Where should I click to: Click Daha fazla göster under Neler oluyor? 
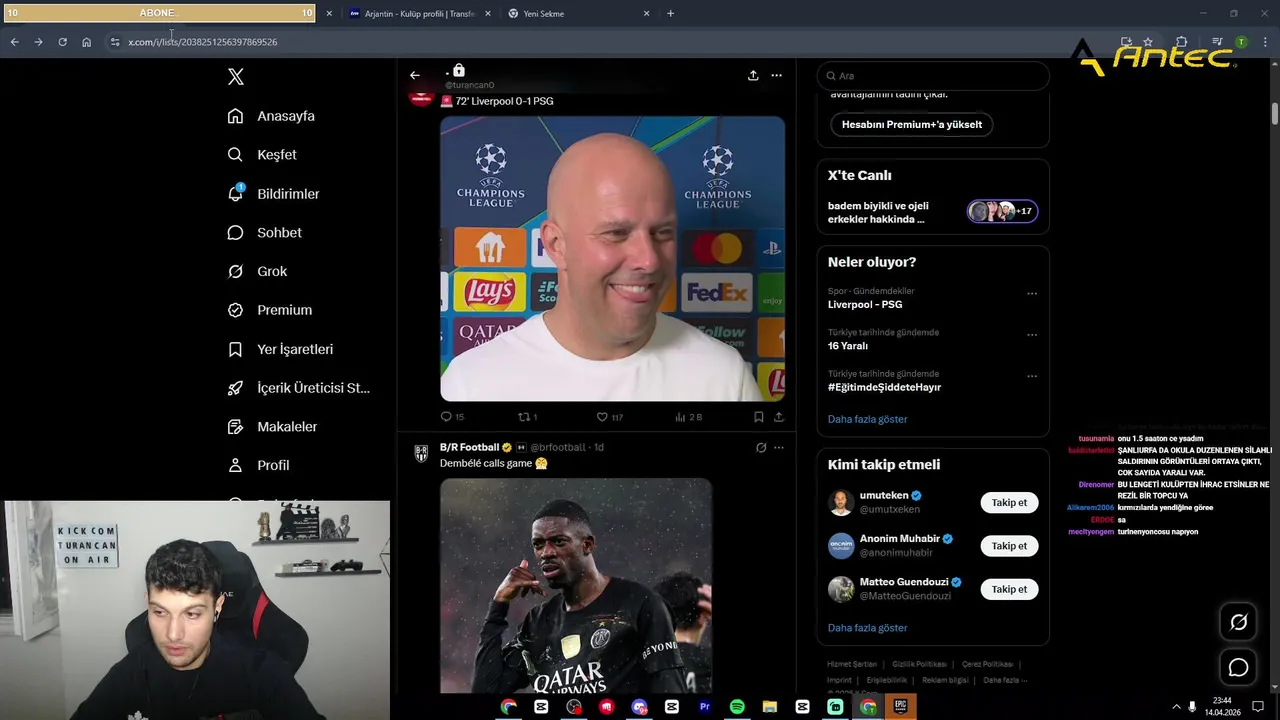click(x=867, y=419)
